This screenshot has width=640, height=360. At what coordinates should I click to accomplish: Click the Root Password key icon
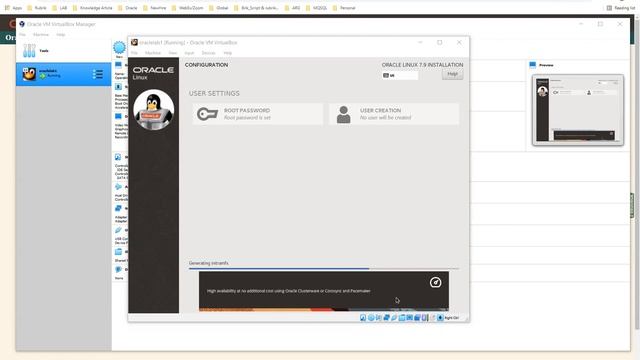click(207, 114)
